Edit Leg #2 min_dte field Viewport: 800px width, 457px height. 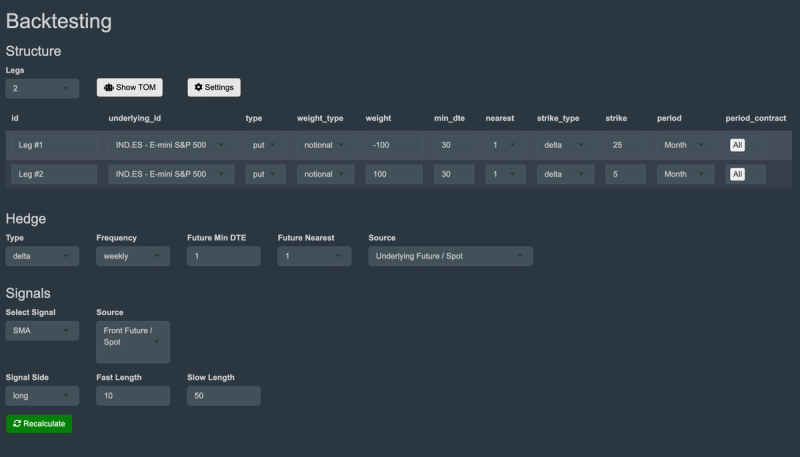coord(454,174)
